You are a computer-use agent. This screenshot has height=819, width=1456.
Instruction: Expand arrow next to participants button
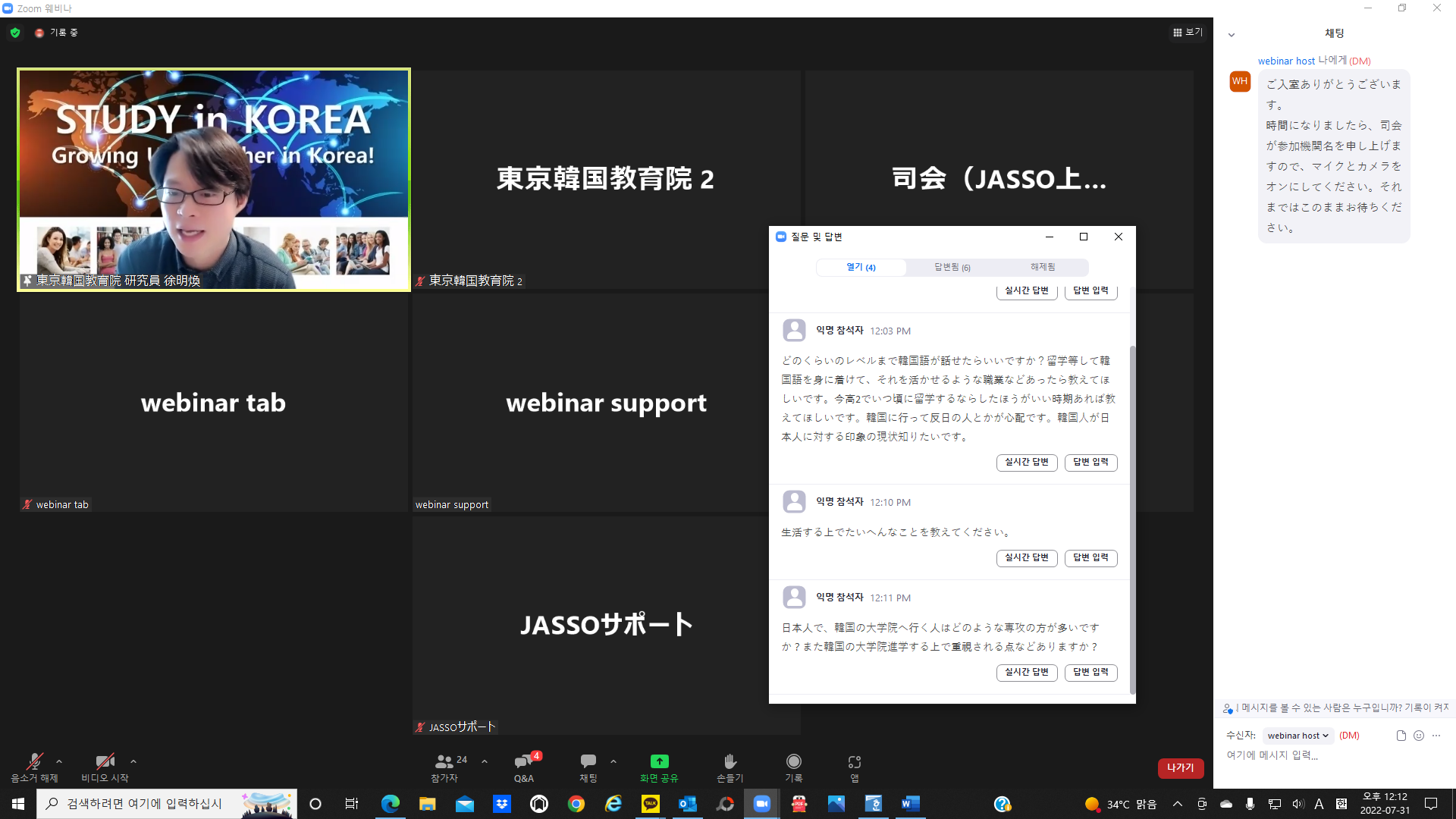pyautogui.click(x=485, y=761)
